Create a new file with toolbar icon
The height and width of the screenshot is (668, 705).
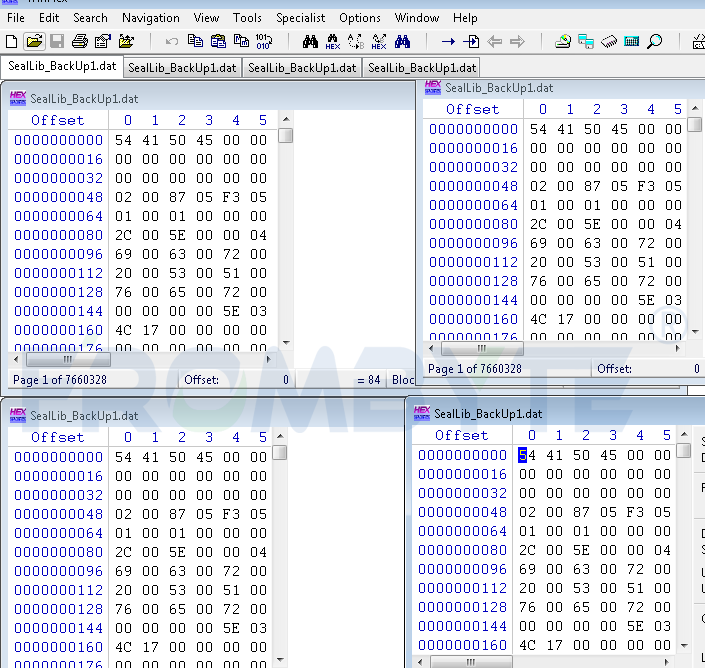click(11, 42)
